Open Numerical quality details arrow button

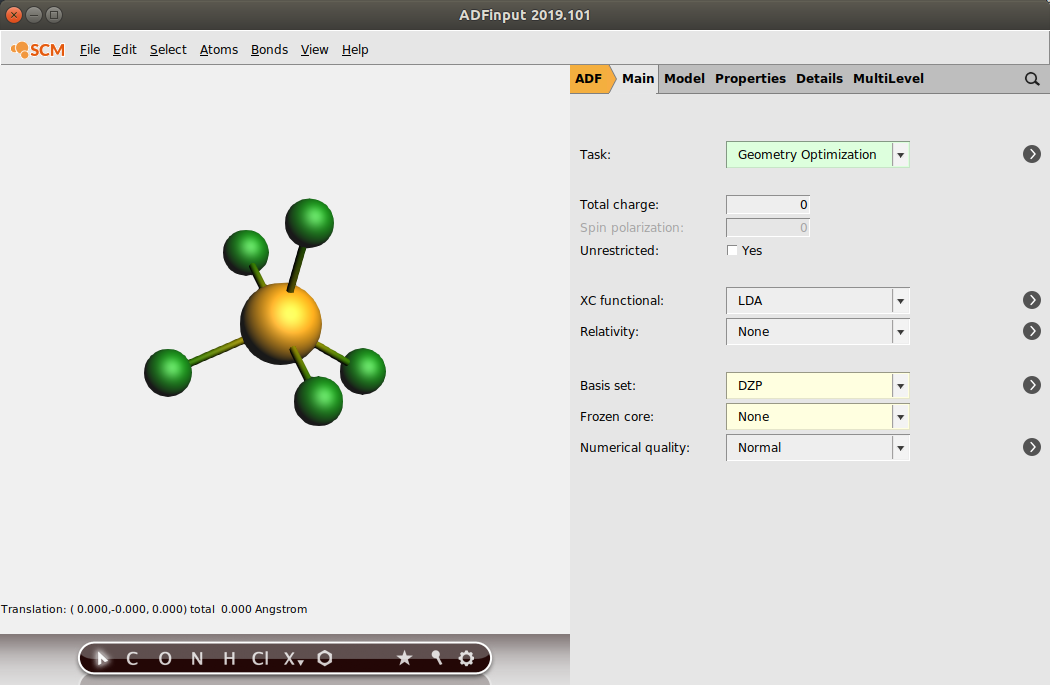pyautogui.click(x=1032, y=447)
